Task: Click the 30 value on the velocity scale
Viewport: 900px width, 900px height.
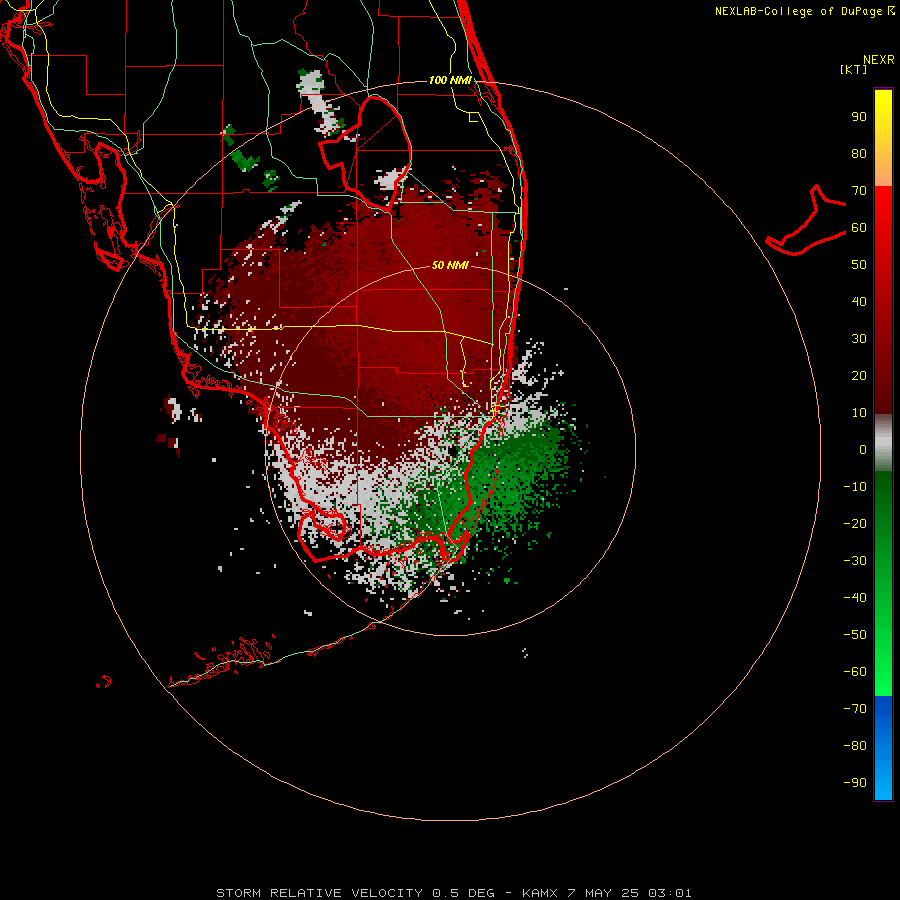Action: (x=859, y=339)
